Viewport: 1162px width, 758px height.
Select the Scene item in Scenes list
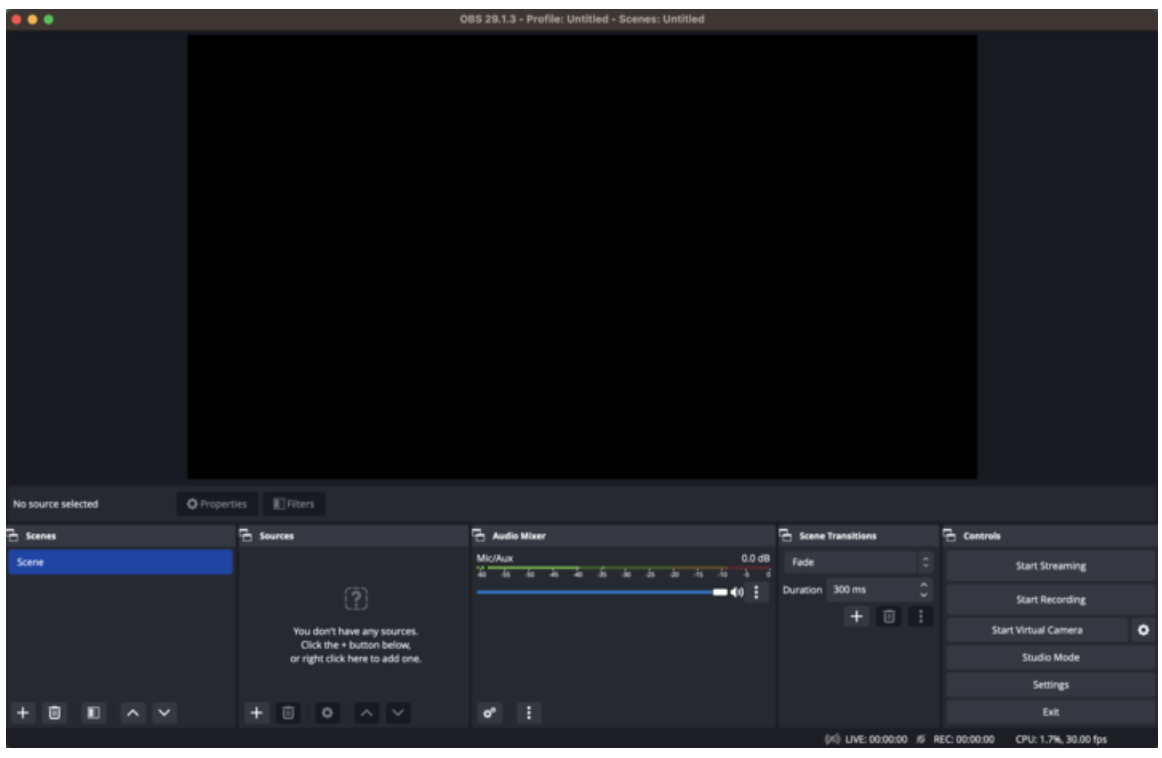tap(120, 562)
